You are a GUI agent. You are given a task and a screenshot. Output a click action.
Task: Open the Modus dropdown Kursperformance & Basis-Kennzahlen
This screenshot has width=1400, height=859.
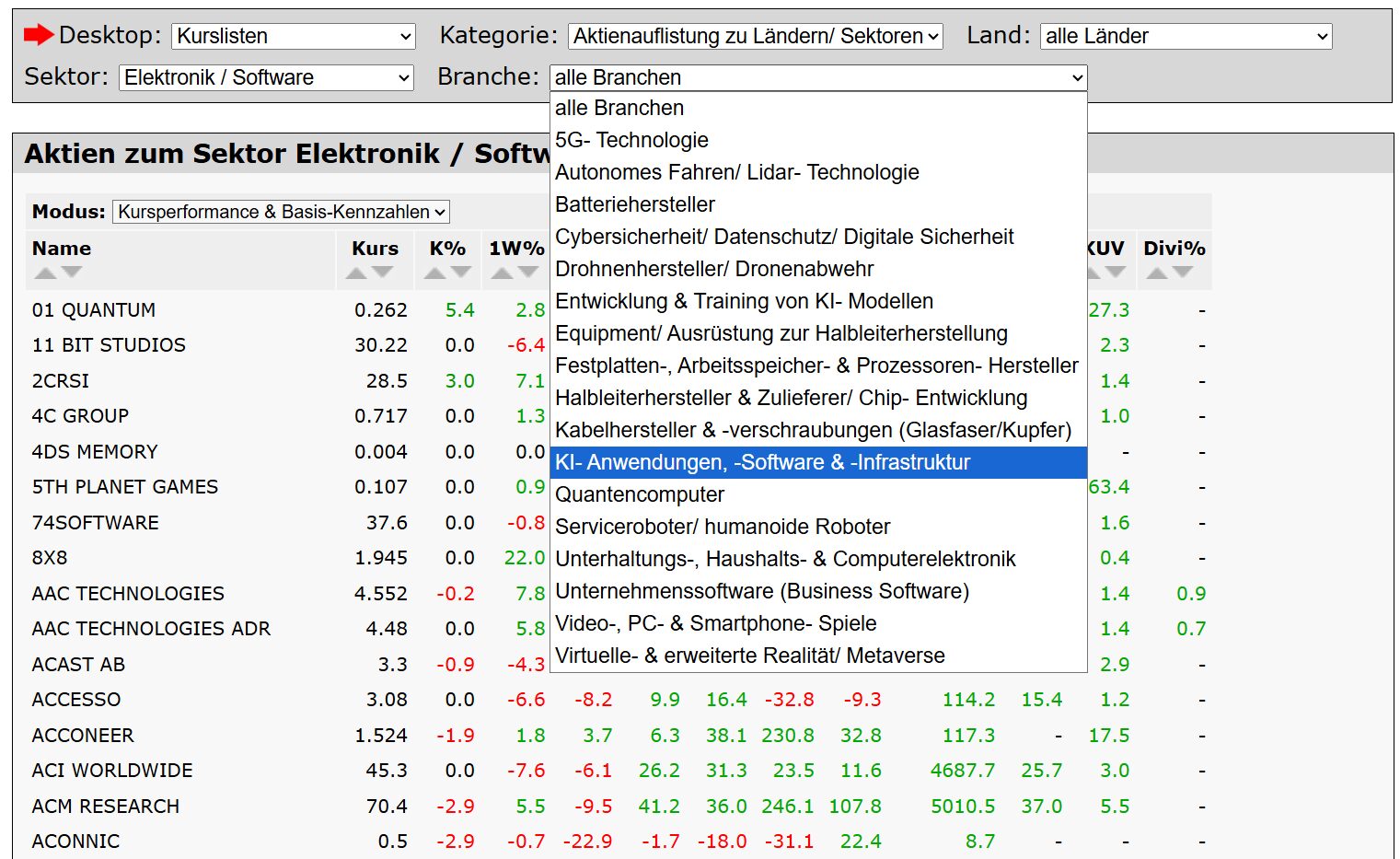point(281,212)
